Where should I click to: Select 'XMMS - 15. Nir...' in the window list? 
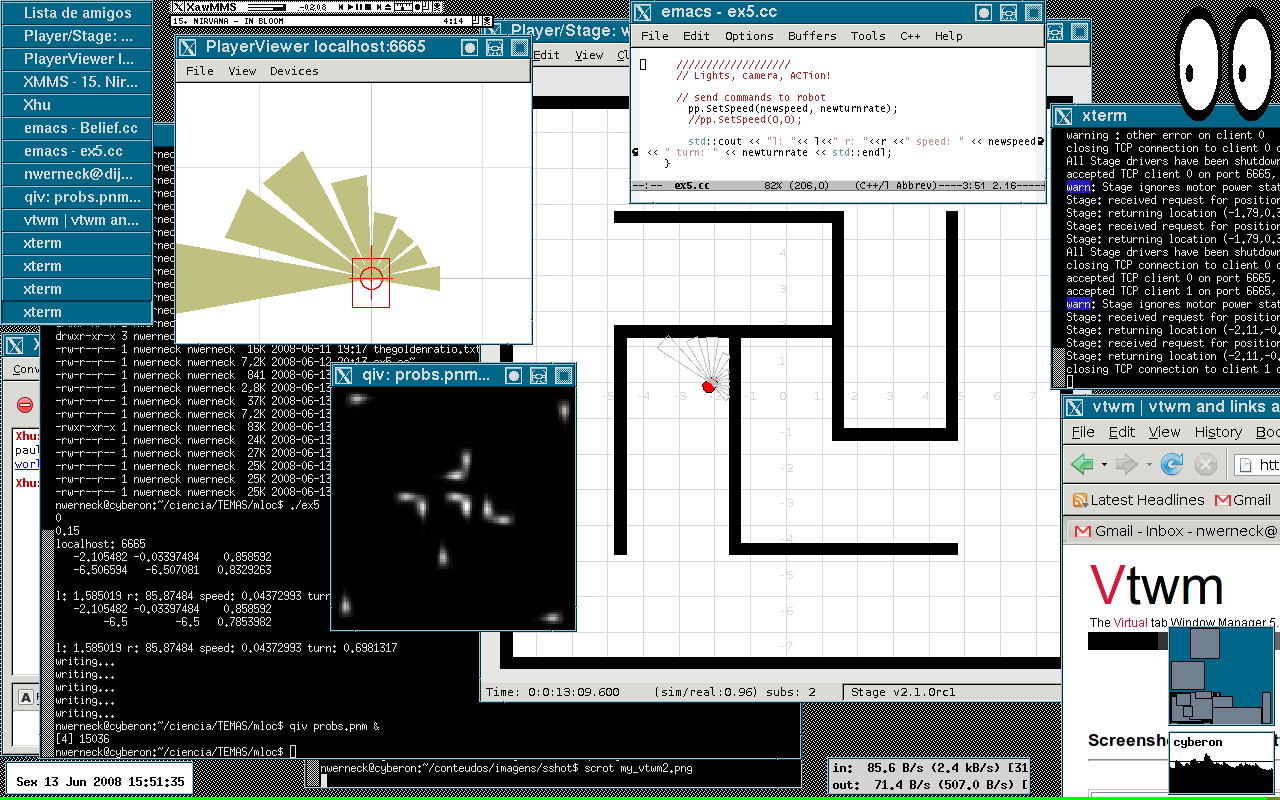[77, 82]
